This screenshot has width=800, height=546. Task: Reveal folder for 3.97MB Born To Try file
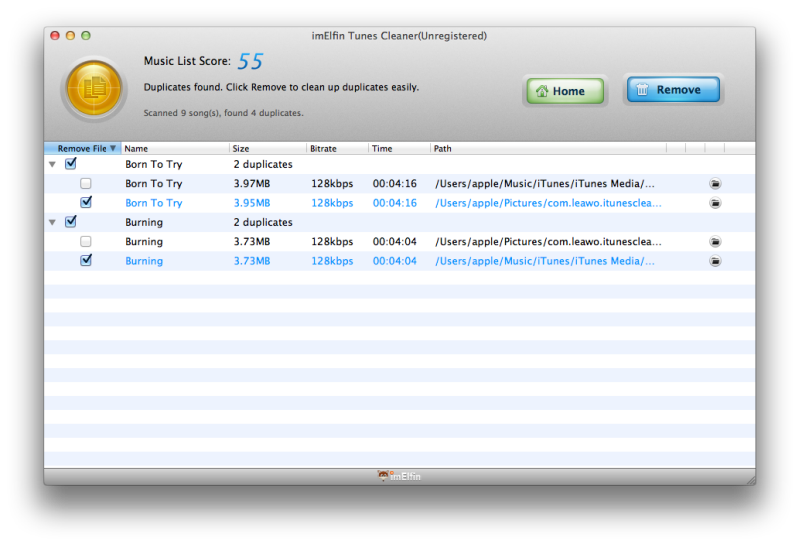click(x=715, y=184)
